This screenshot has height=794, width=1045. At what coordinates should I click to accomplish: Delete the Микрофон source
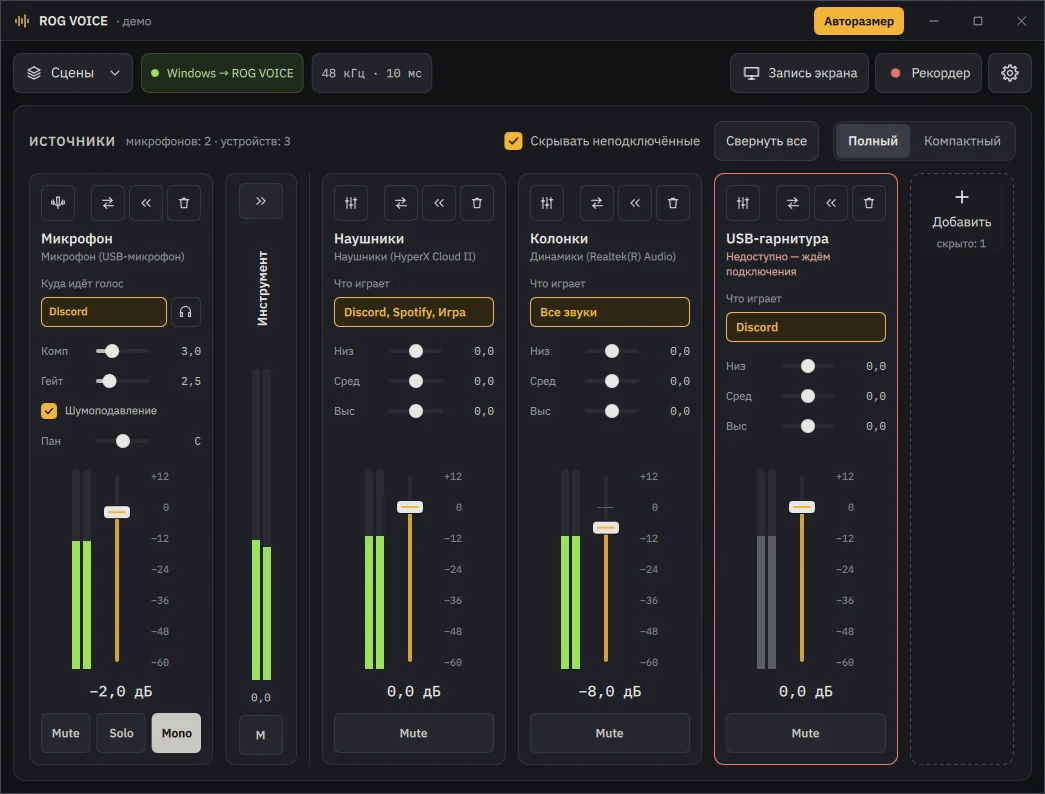[184, 203]
